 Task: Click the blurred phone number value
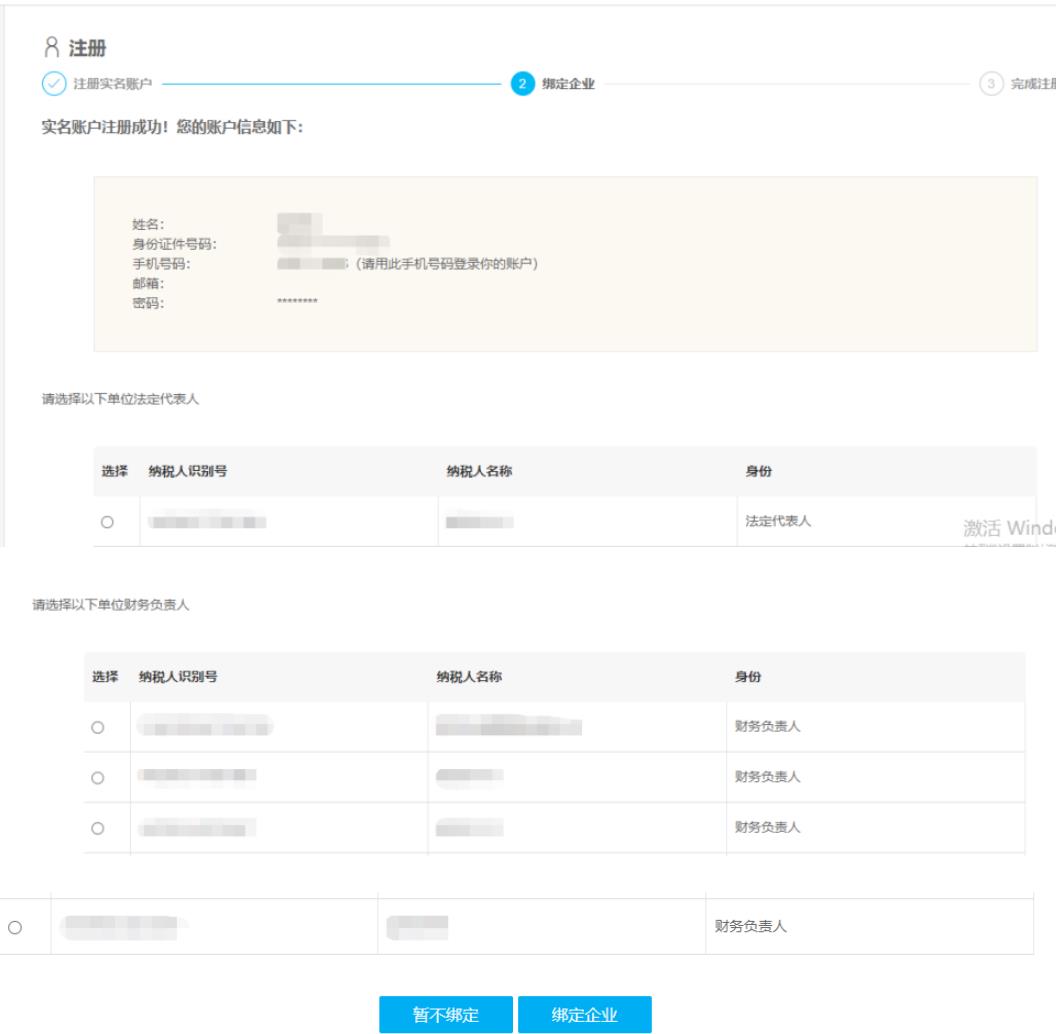[311, 264]
